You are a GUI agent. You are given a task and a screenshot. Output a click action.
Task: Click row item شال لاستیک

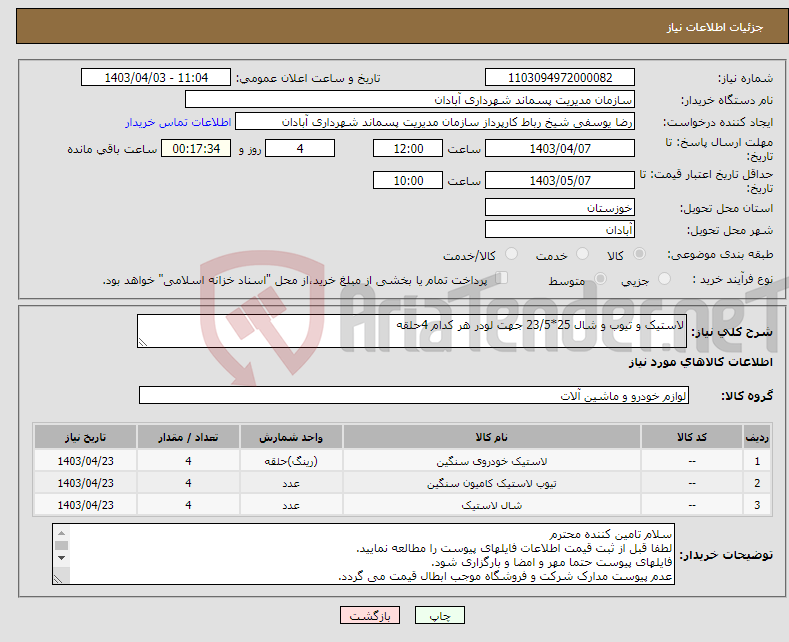pos(492,505)
